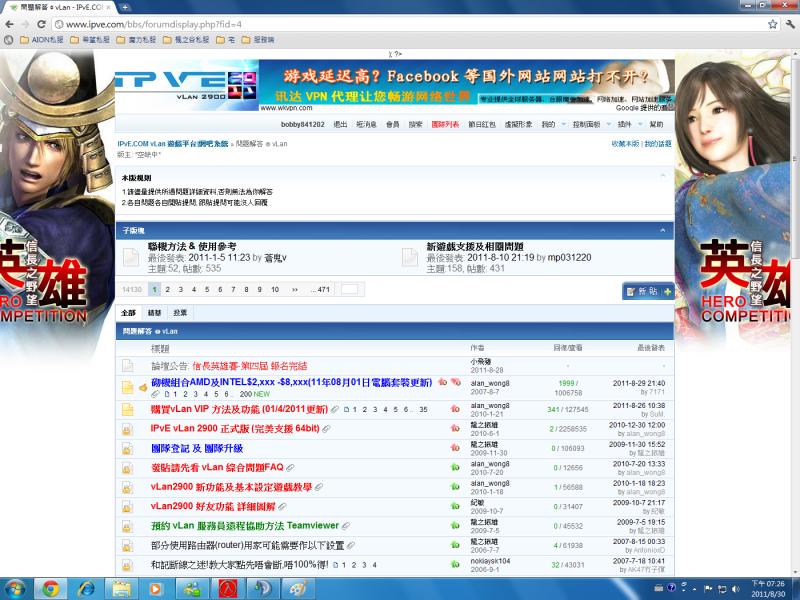The image size is (800, 600).
Task: Click folder icon beside 新遊戲支援及相關問題 subforum
Action: tap(409, 257)
